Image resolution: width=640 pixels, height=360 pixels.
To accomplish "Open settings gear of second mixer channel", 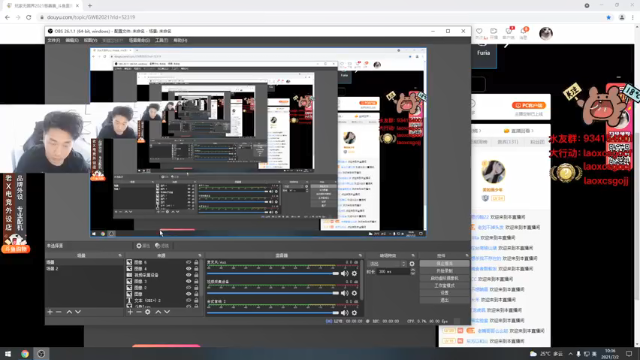I will click(x=354, y=293).
